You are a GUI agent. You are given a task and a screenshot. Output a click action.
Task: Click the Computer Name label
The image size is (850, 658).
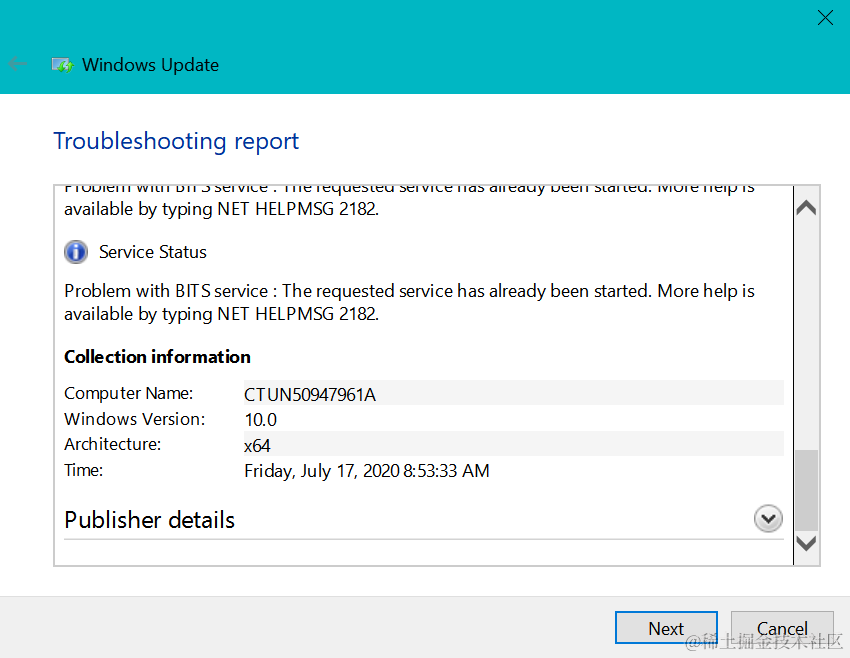[128, 393]
